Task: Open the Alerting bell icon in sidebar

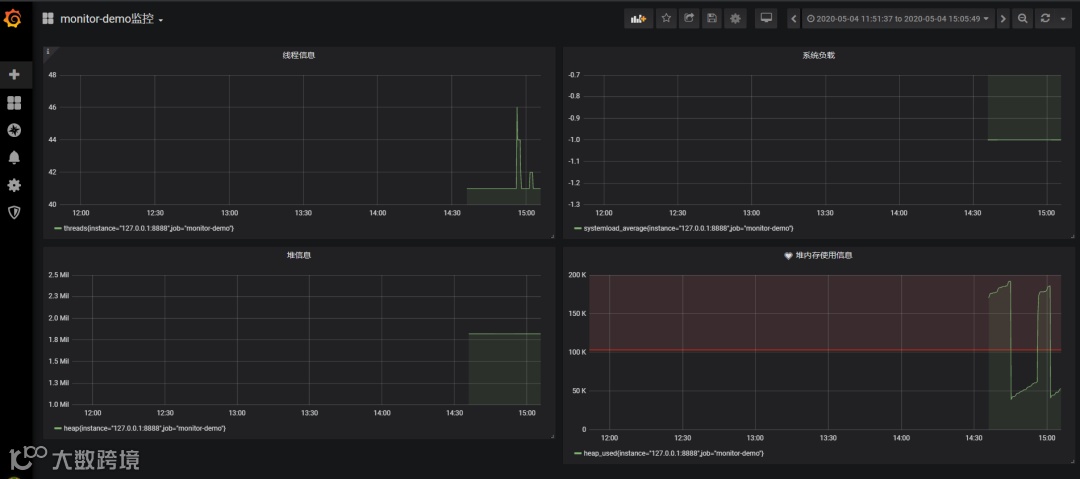Action: click(x=14, y=158)
